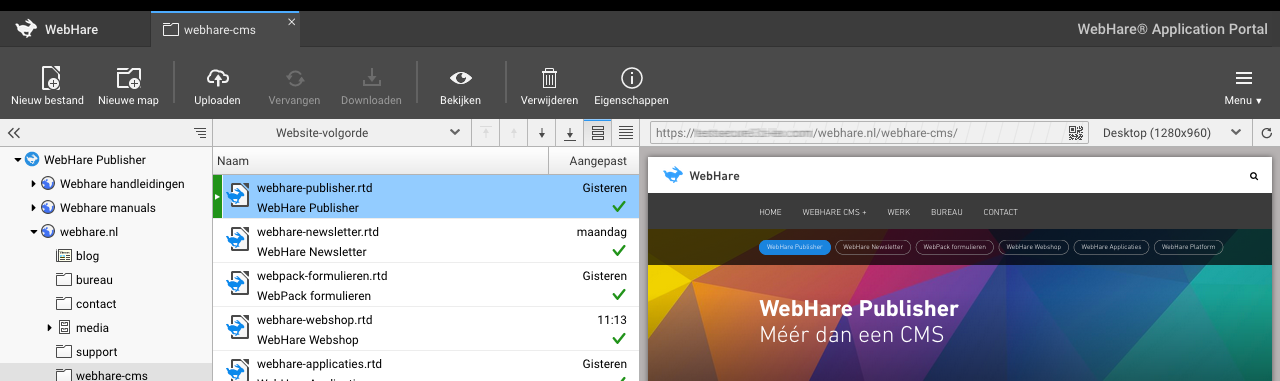The height and width of the screenshot is (381, 1280).
Task: Move selected item to bottom of list
Action: pos(570,133)
